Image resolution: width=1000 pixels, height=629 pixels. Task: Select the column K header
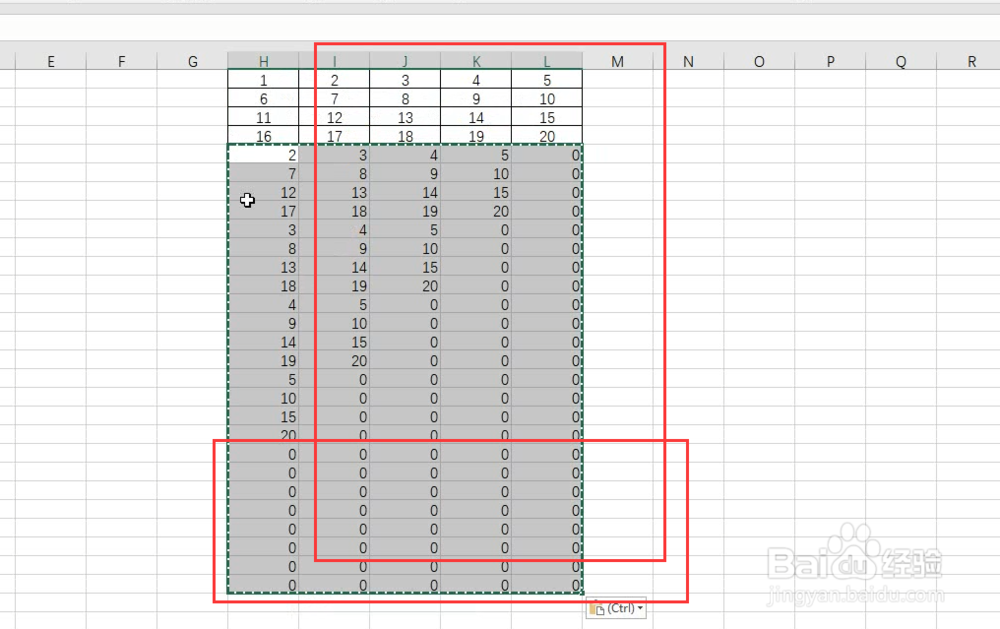(x=476, y=61)
